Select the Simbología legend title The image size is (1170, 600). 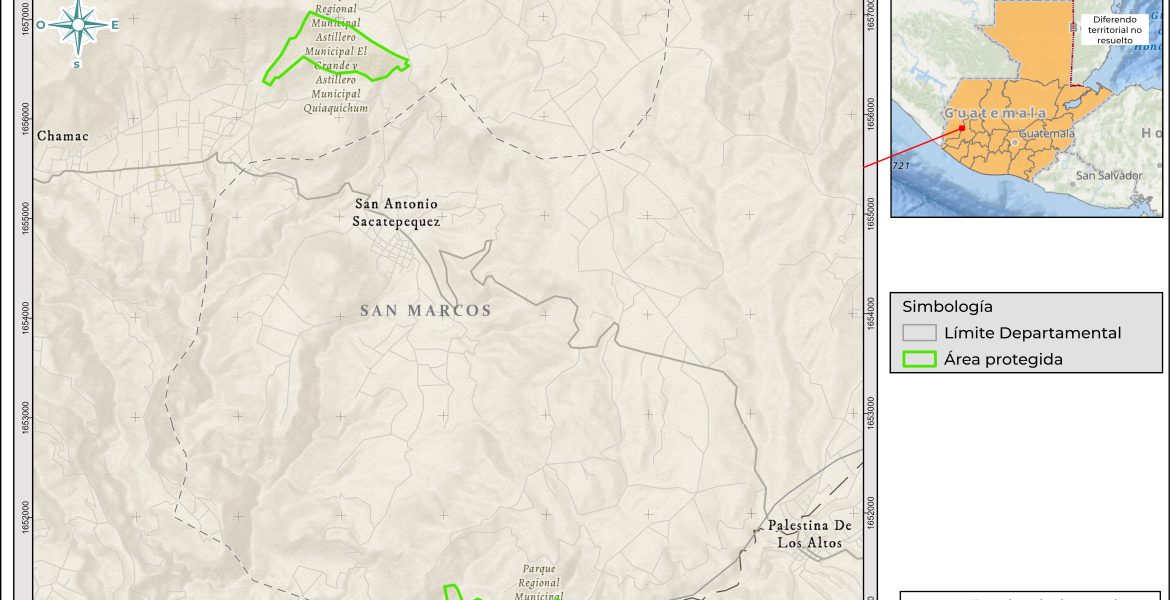(x=948, y=307)
